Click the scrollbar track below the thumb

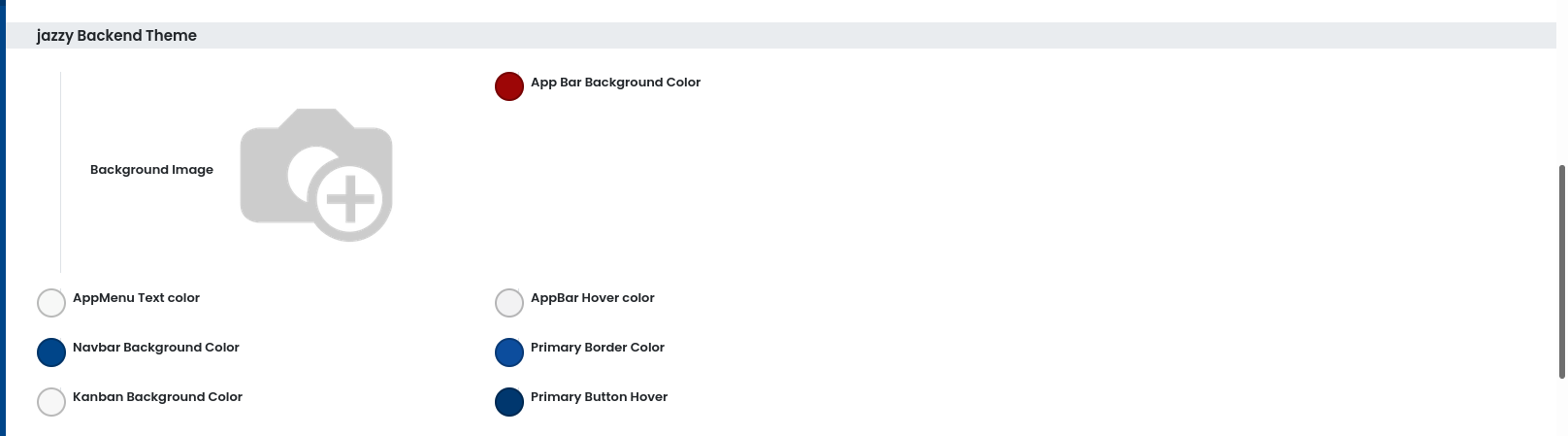click(1561, 408)
